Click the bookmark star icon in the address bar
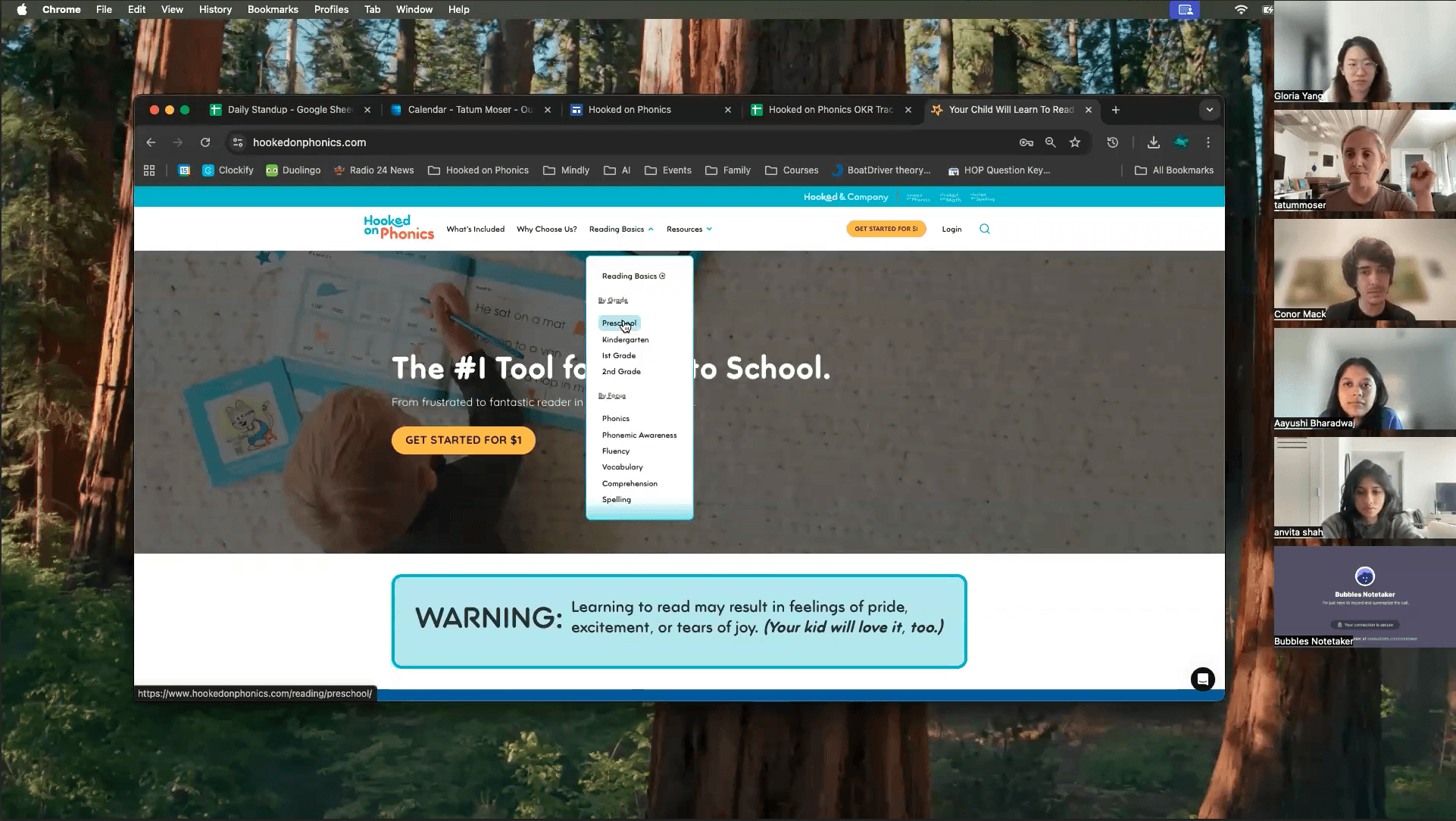The width and height of the screenshot is (1456, 821). pyautogui.click(x=1075, y=142)
